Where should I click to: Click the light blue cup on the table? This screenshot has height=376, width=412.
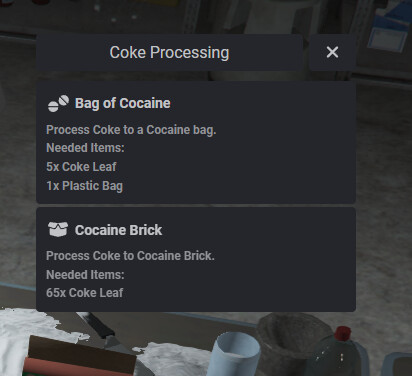pos(235,354)
